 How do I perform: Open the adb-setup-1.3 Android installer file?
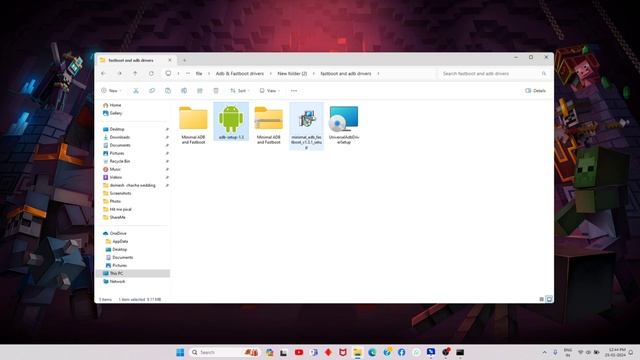point(231,122)
